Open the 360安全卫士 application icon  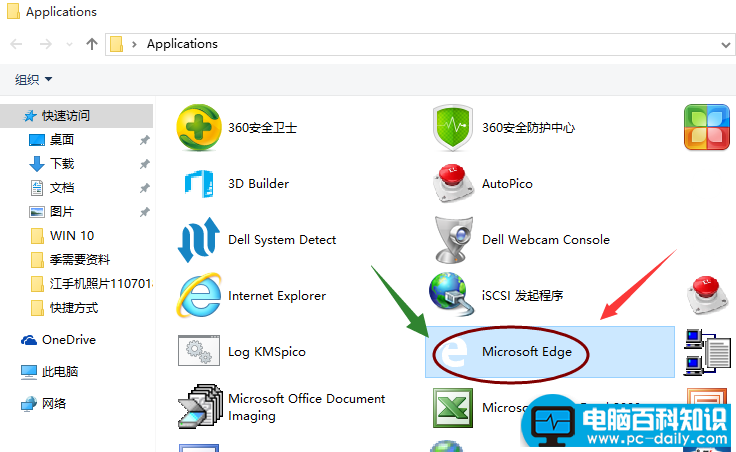199,128
